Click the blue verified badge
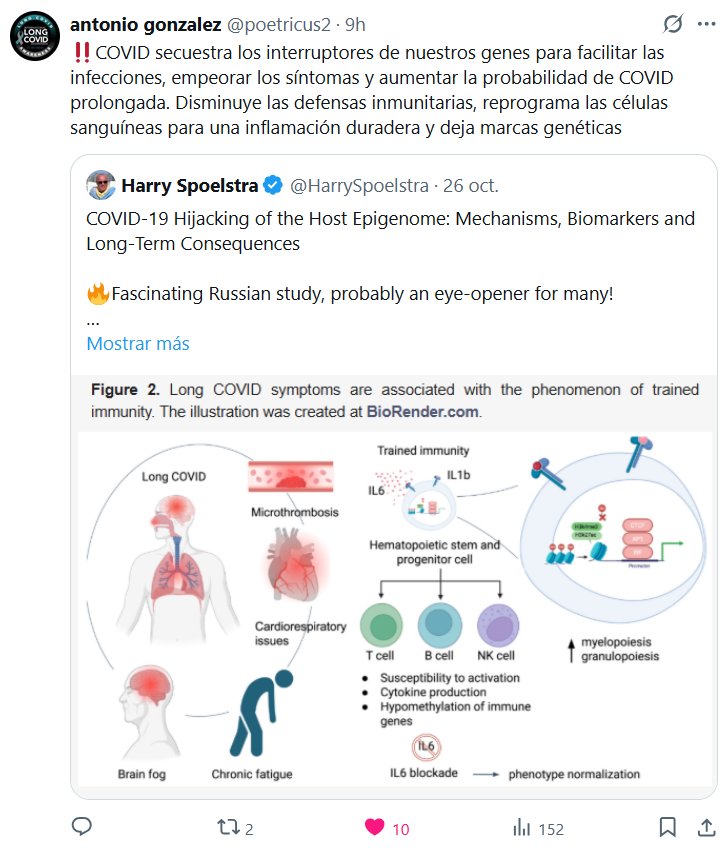Viewport: 728px width, 850px height. 272,185
